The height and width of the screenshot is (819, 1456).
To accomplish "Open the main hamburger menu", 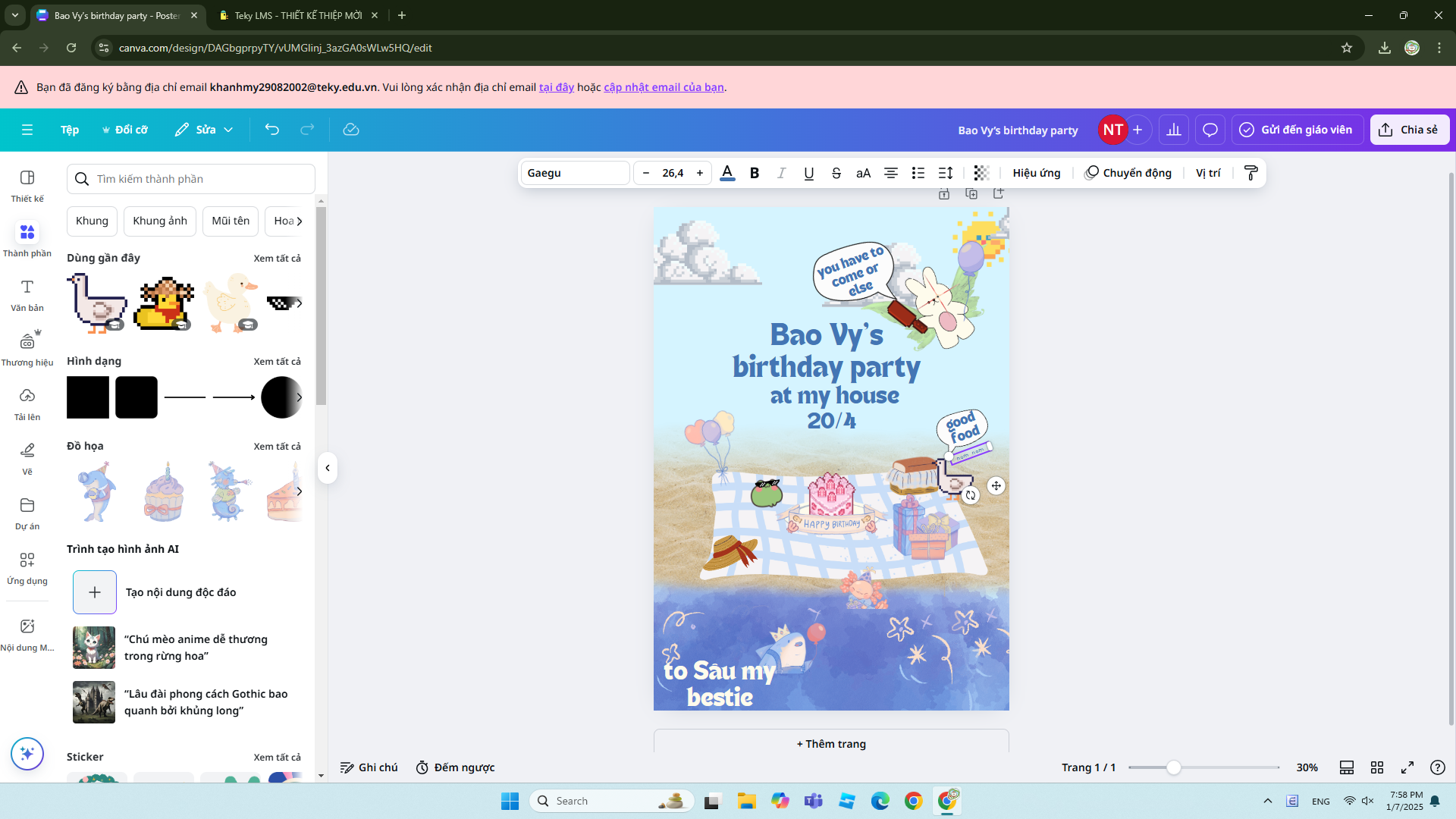I will (27, 130).
